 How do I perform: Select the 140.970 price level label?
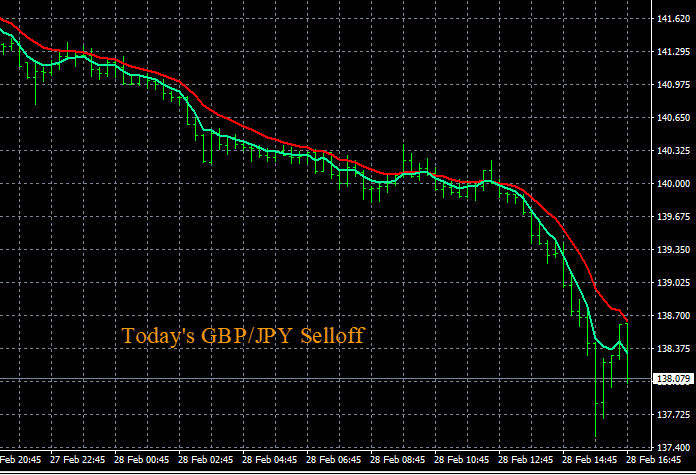pyautogui.click(x=672, y=85)
